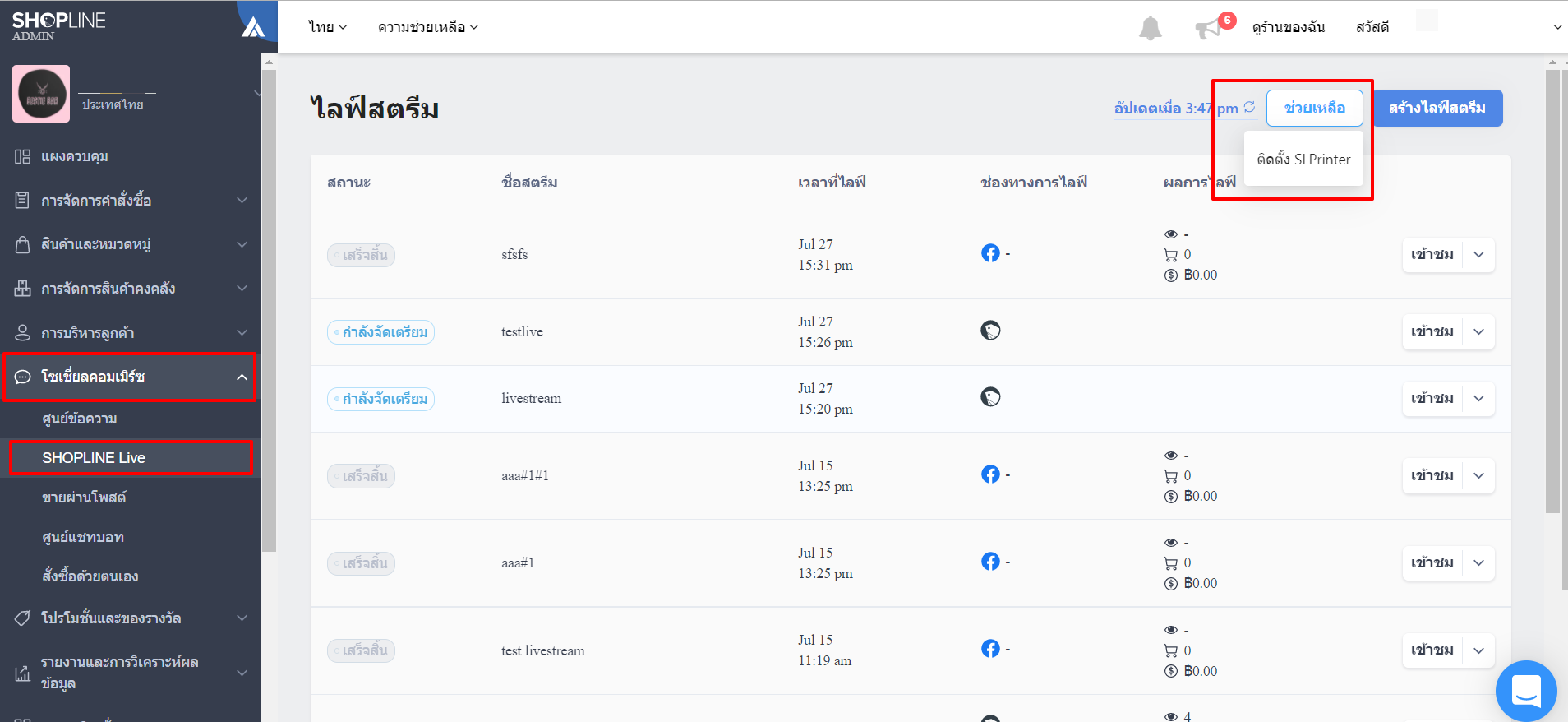Open the notifications bell icon

[x=1150, y=28]
